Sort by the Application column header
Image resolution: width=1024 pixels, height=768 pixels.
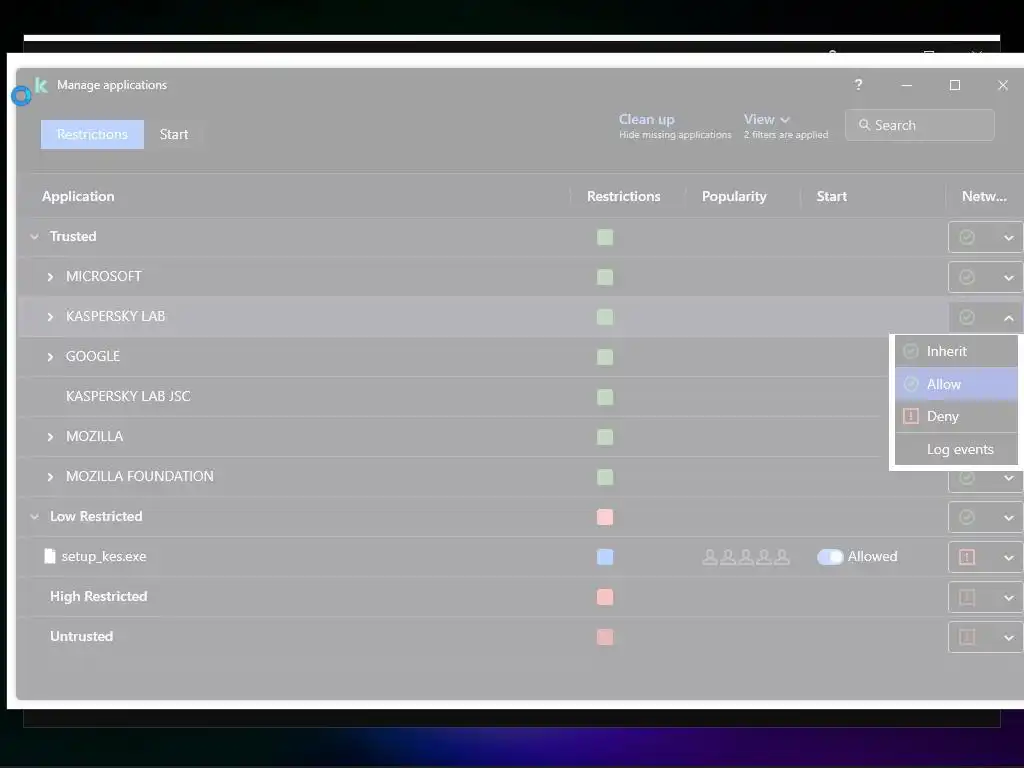pos(78,196)
